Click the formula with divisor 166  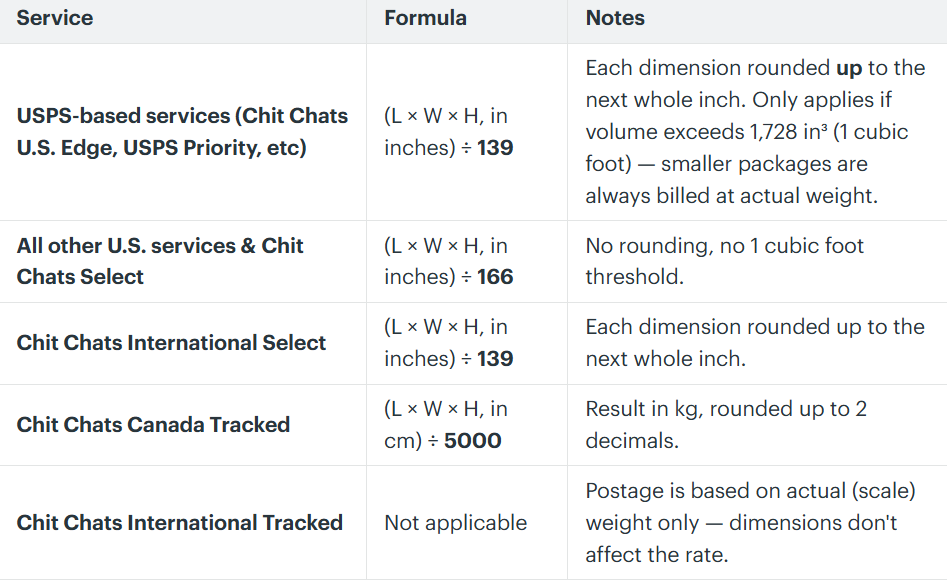pyautogui.click(x=449, y=261)
